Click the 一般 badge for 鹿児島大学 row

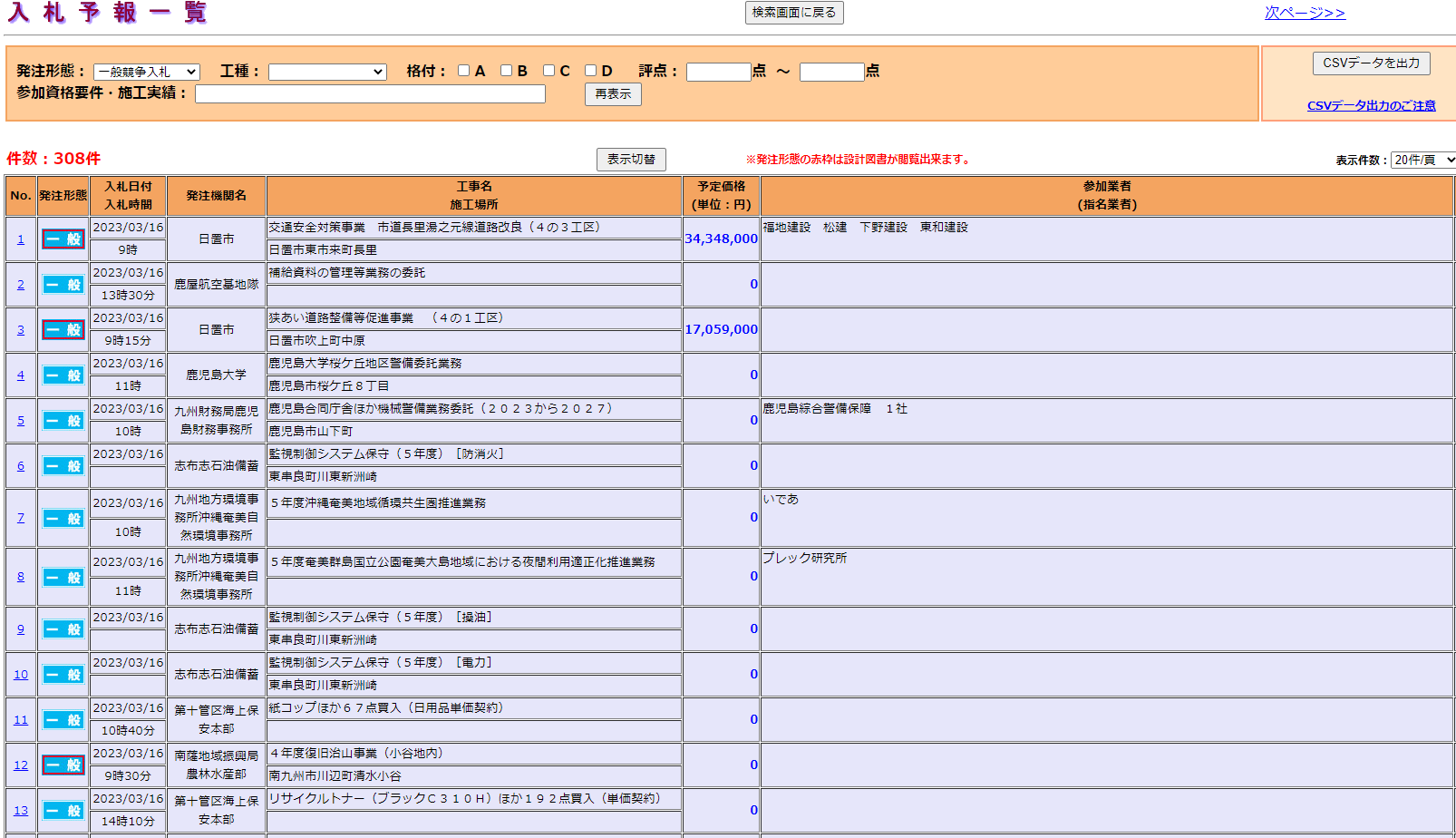point(63,375)
